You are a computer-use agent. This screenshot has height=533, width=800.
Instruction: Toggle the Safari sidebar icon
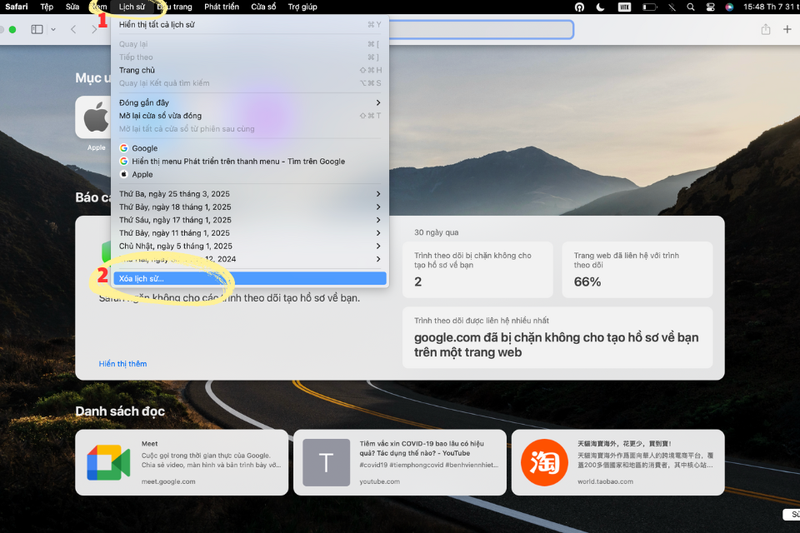click(37, 30)
